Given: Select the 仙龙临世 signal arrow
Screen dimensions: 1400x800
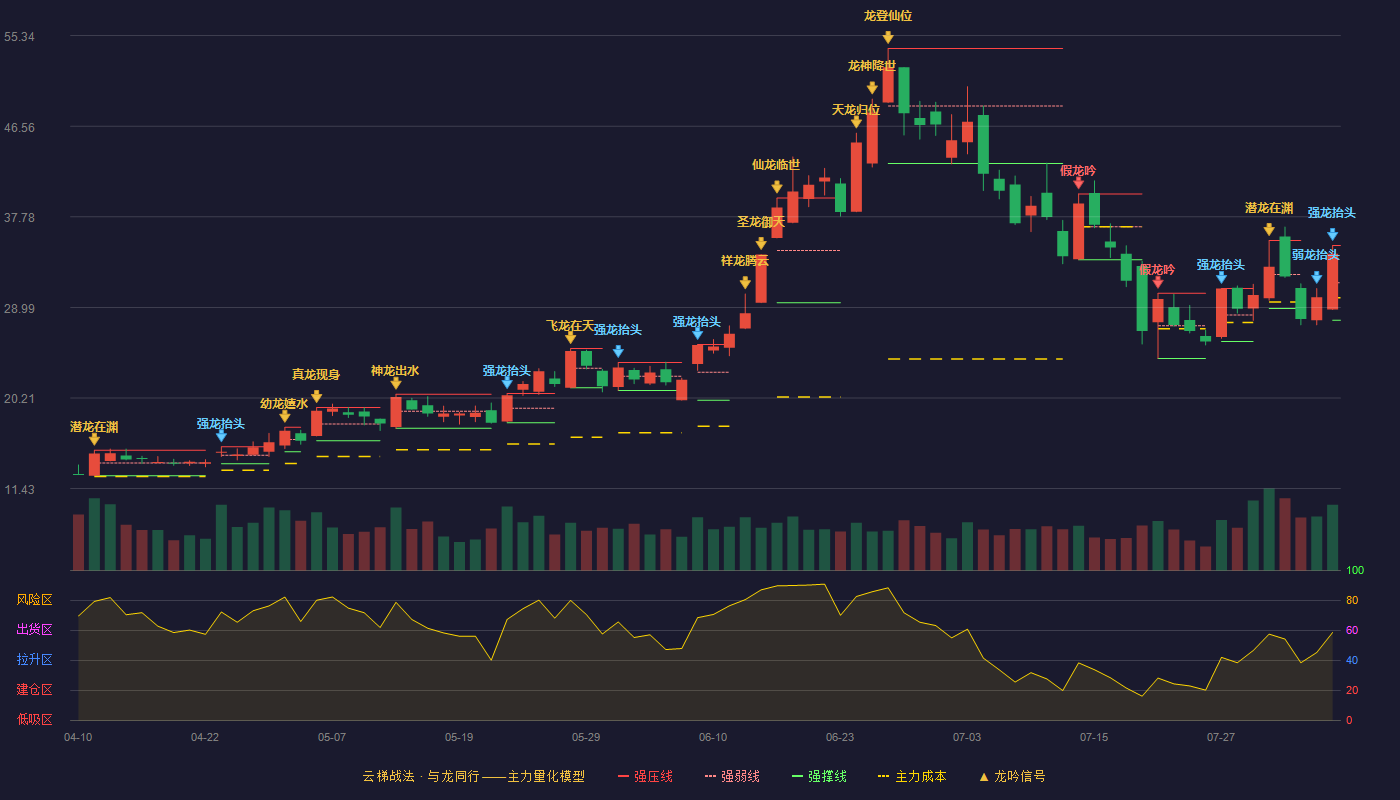Looking at the screenshot, I should pos(777,187).
